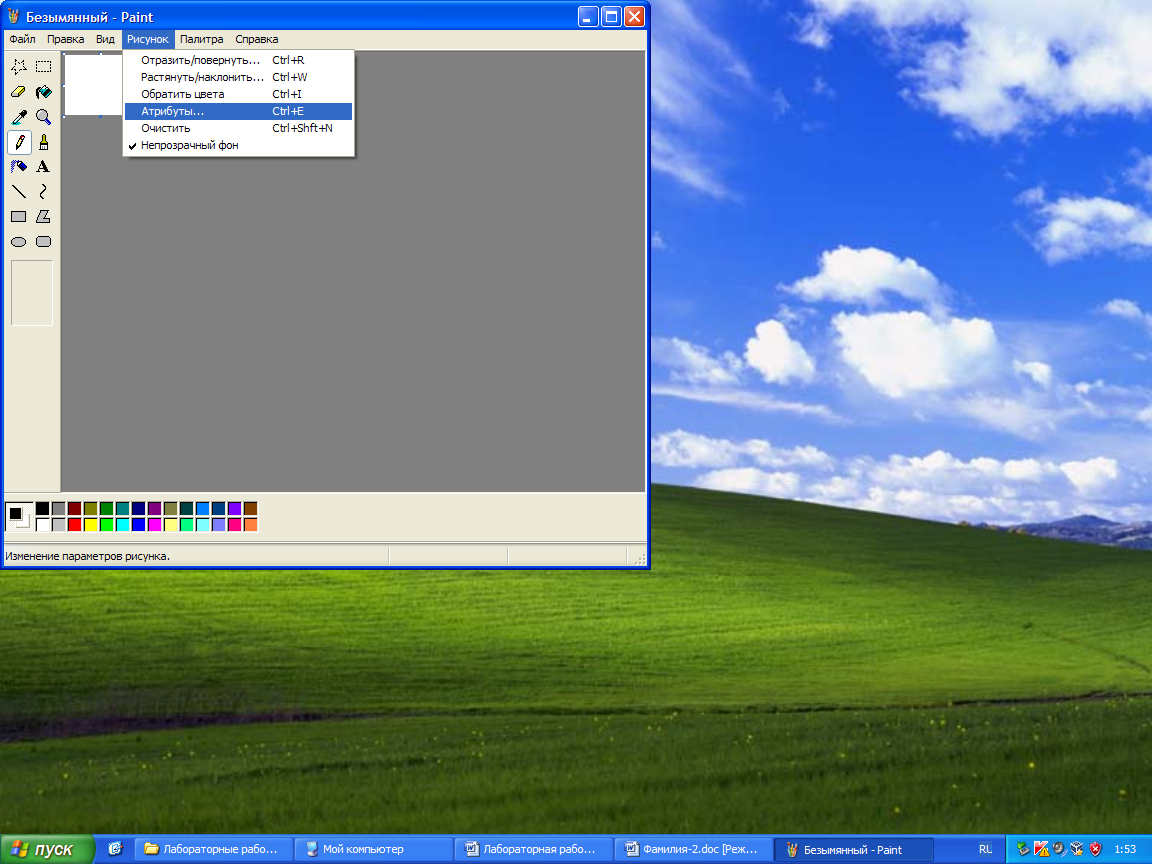Close the open Рисунок menu

148,39
